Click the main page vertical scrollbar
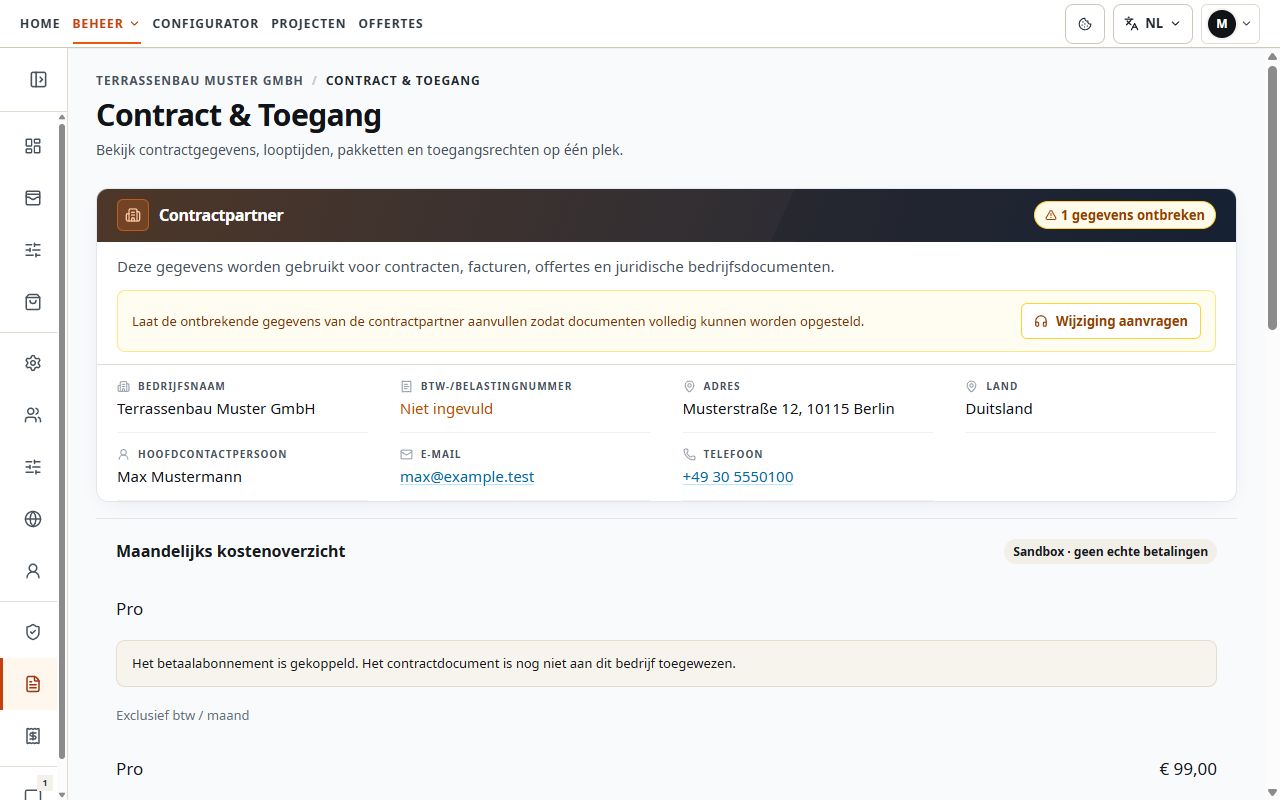 1272,198
